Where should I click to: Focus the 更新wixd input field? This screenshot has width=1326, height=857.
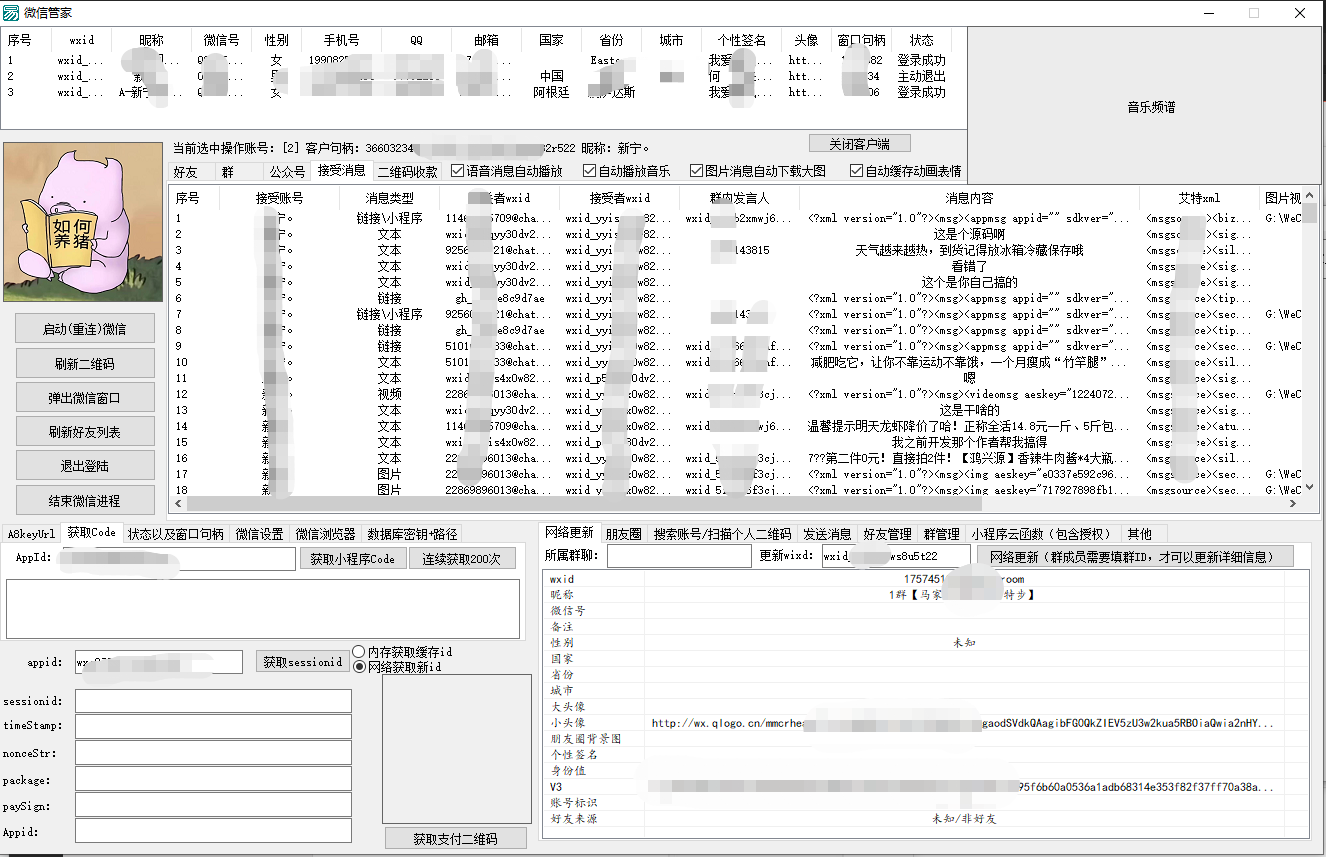(x=896, y=556)
